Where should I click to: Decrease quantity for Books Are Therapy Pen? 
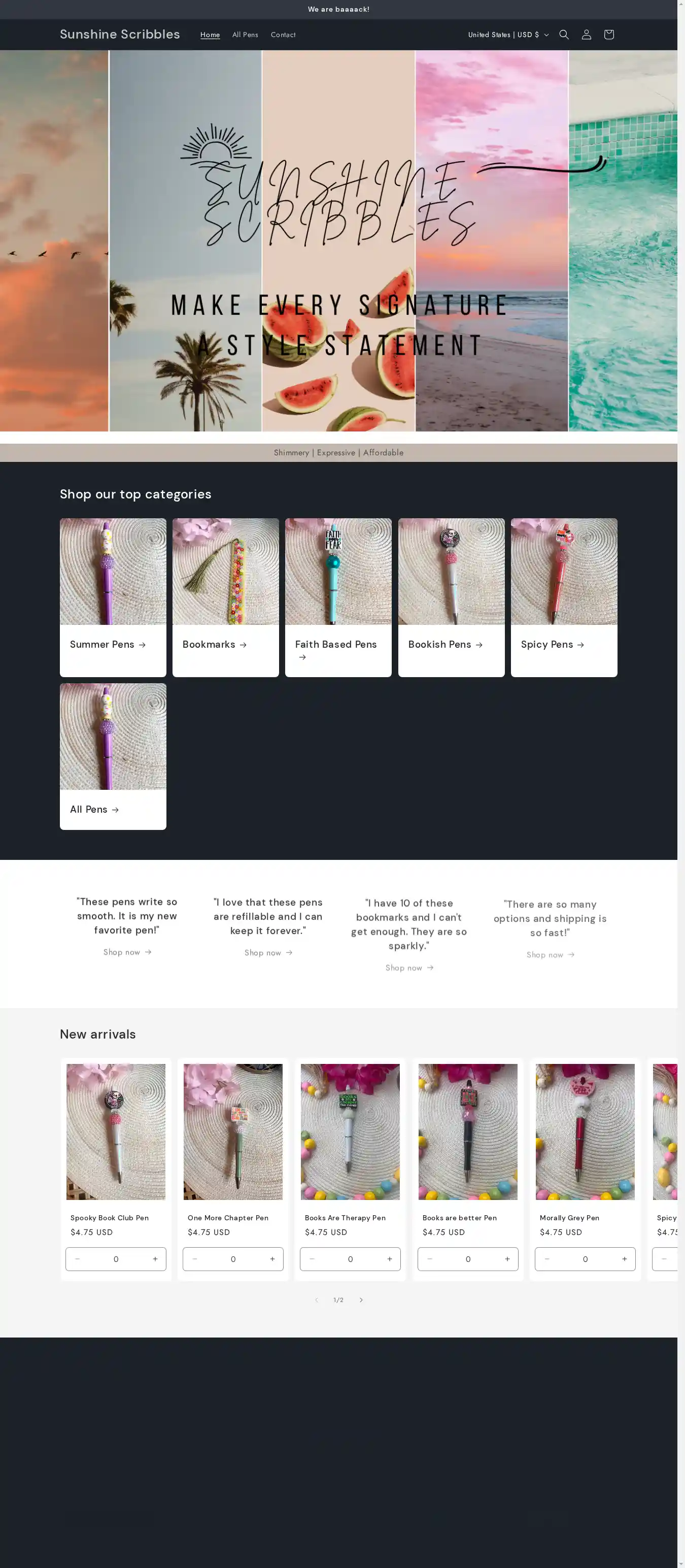pyautogui.click(x=312, y=1259)
